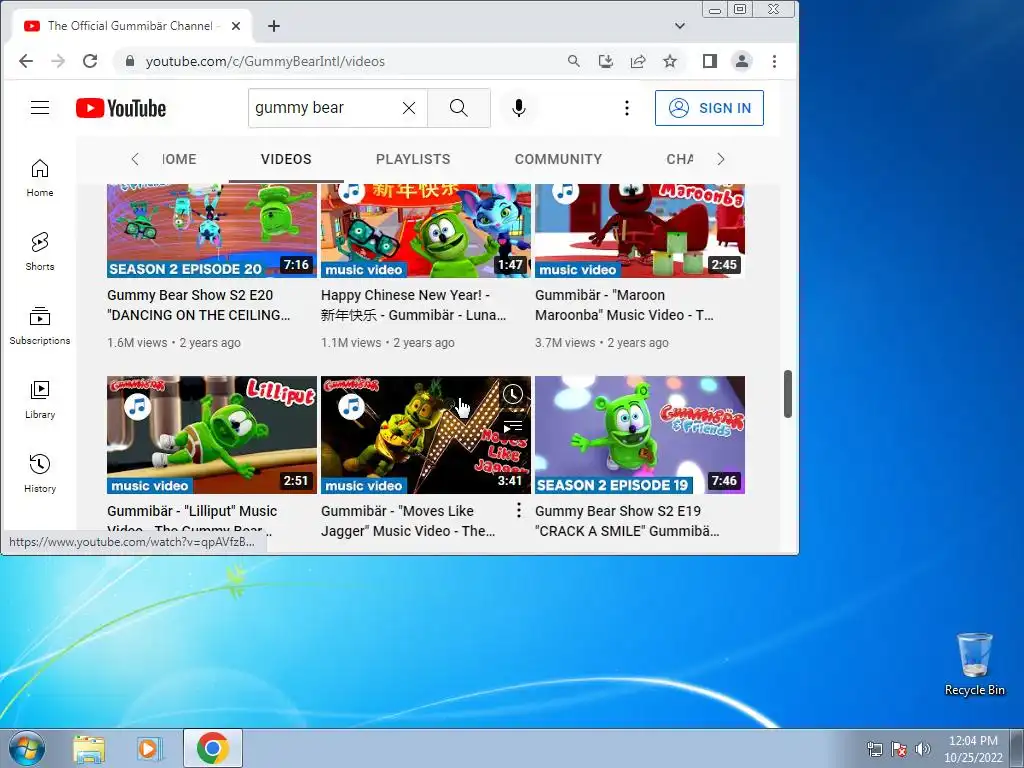Open YouTube settings three-dot menu
This screenshot has width=1024, height=768.
click(x=627, y=108)
